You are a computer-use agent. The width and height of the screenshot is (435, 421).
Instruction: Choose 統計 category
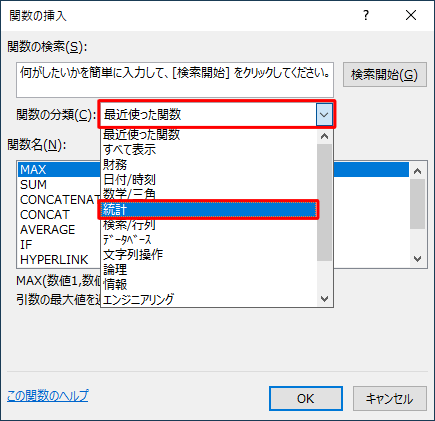click(x=209, y=210)
